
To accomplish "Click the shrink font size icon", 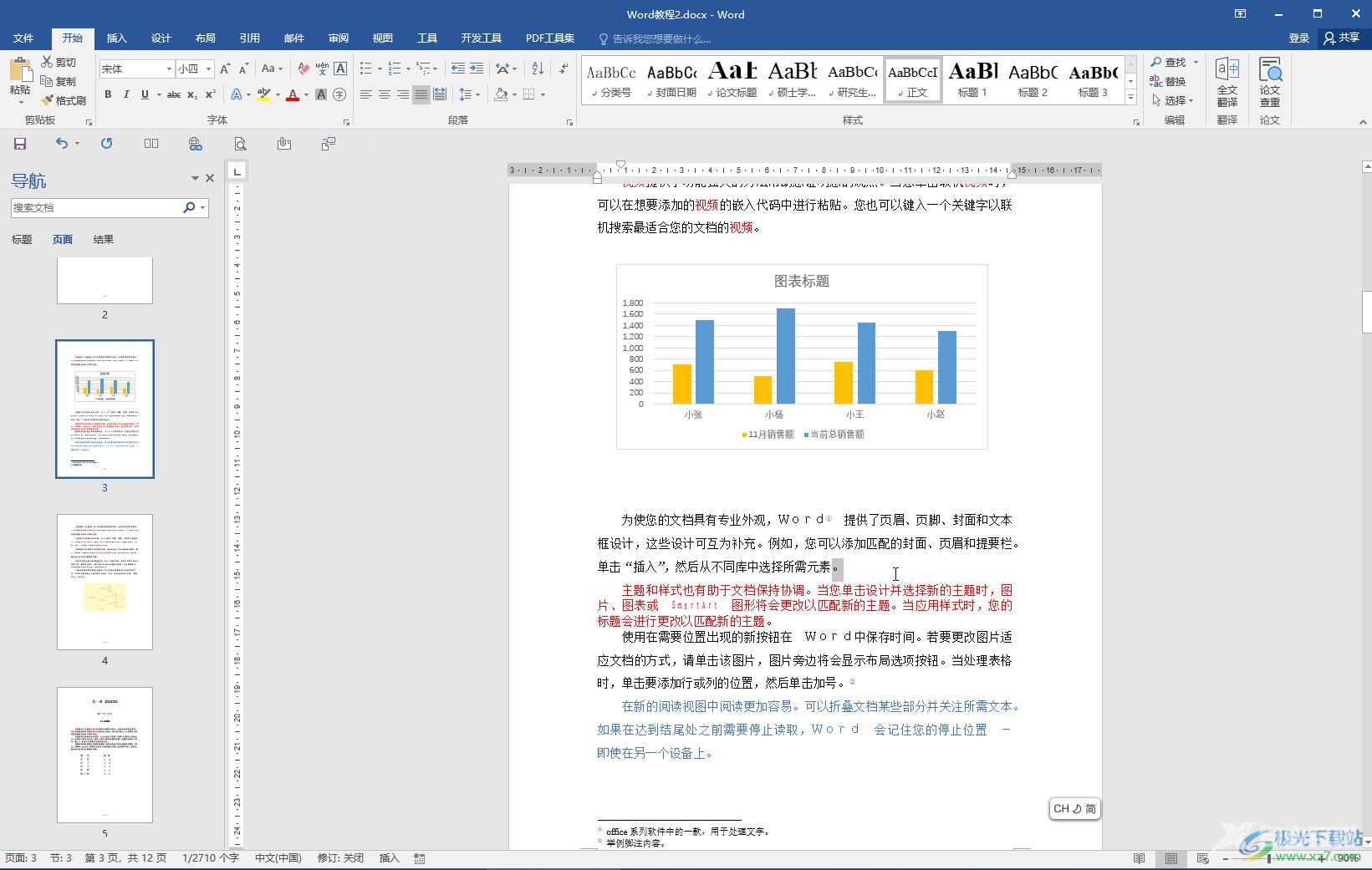I will 243,69.
